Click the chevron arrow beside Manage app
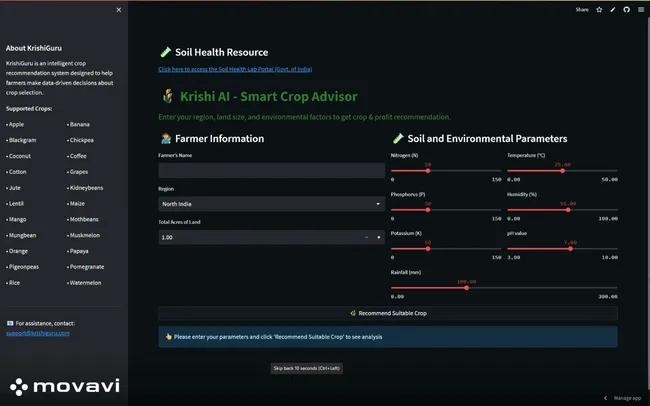Viewport: 650px width, 406px height. (x=605, y=398)
